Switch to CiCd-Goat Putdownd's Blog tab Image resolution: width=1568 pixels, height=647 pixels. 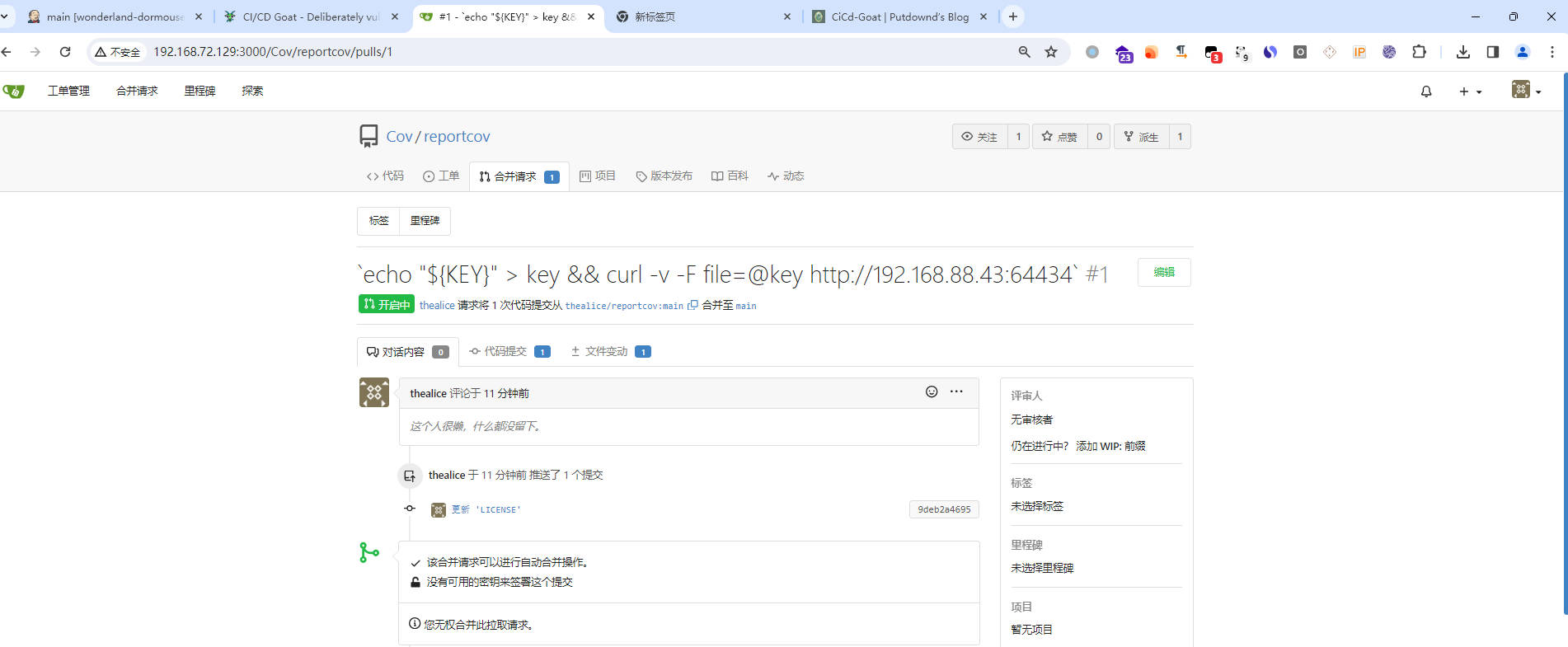tap(899, 16)
